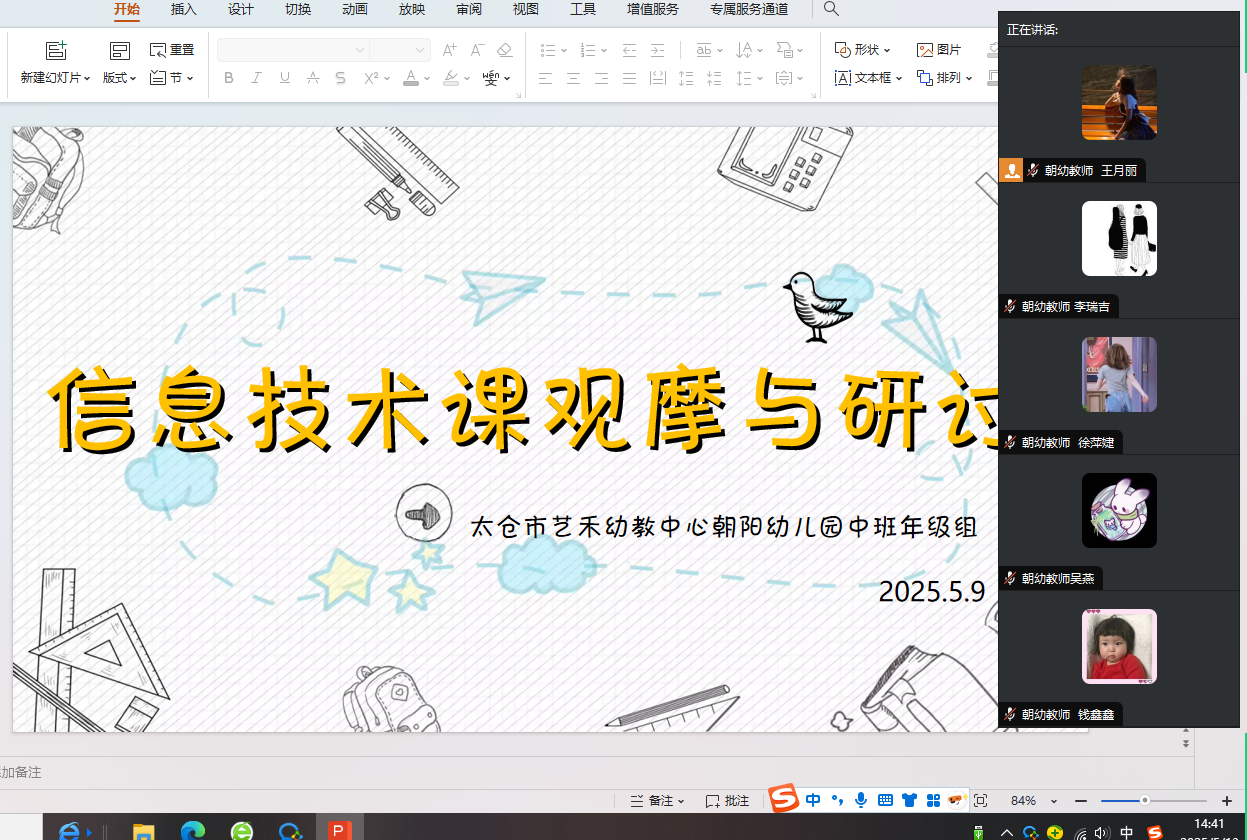Open the 版式 layout dropdown

click(x=120, y=77)
